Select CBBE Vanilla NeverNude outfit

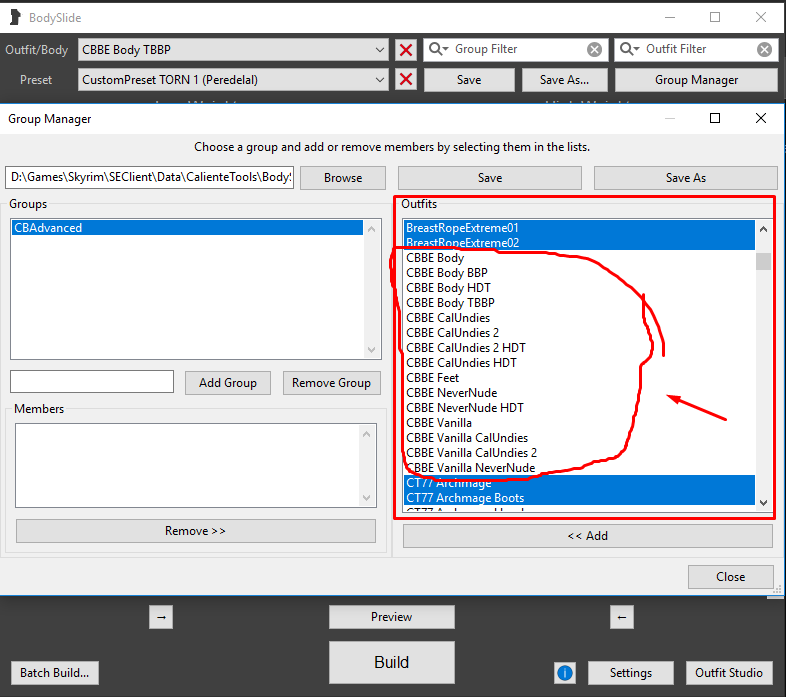click(x=470, y=468)
